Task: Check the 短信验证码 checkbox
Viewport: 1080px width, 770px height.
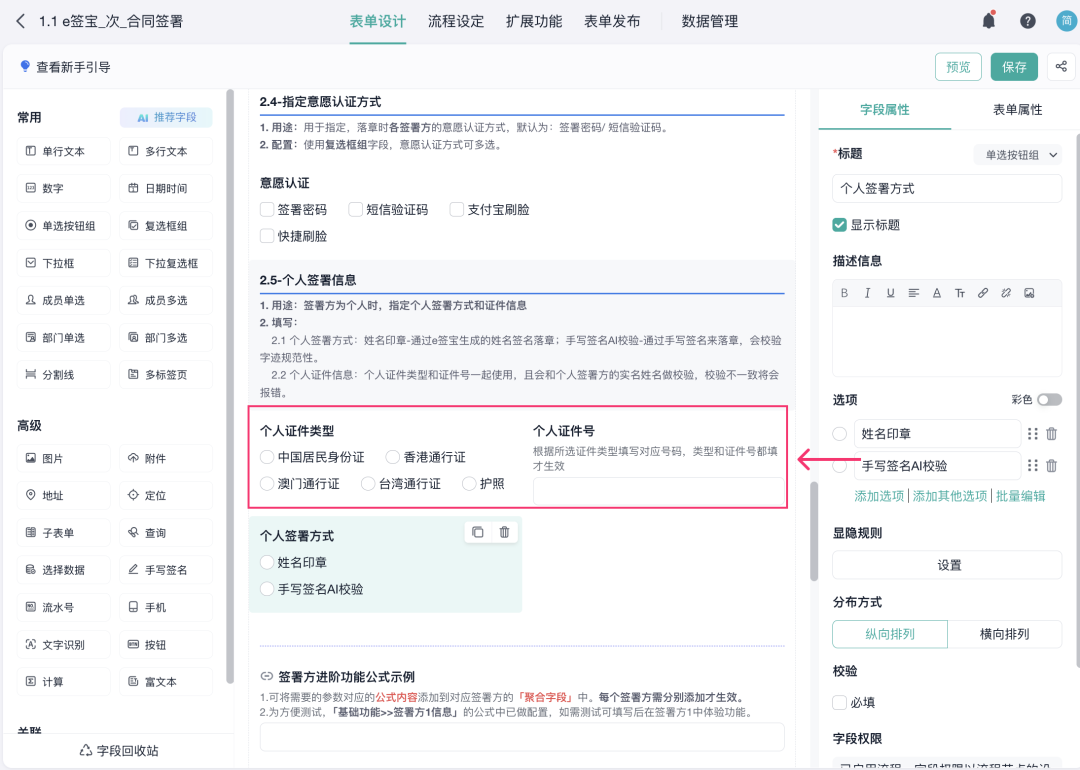Action: [x=355, y=209]
